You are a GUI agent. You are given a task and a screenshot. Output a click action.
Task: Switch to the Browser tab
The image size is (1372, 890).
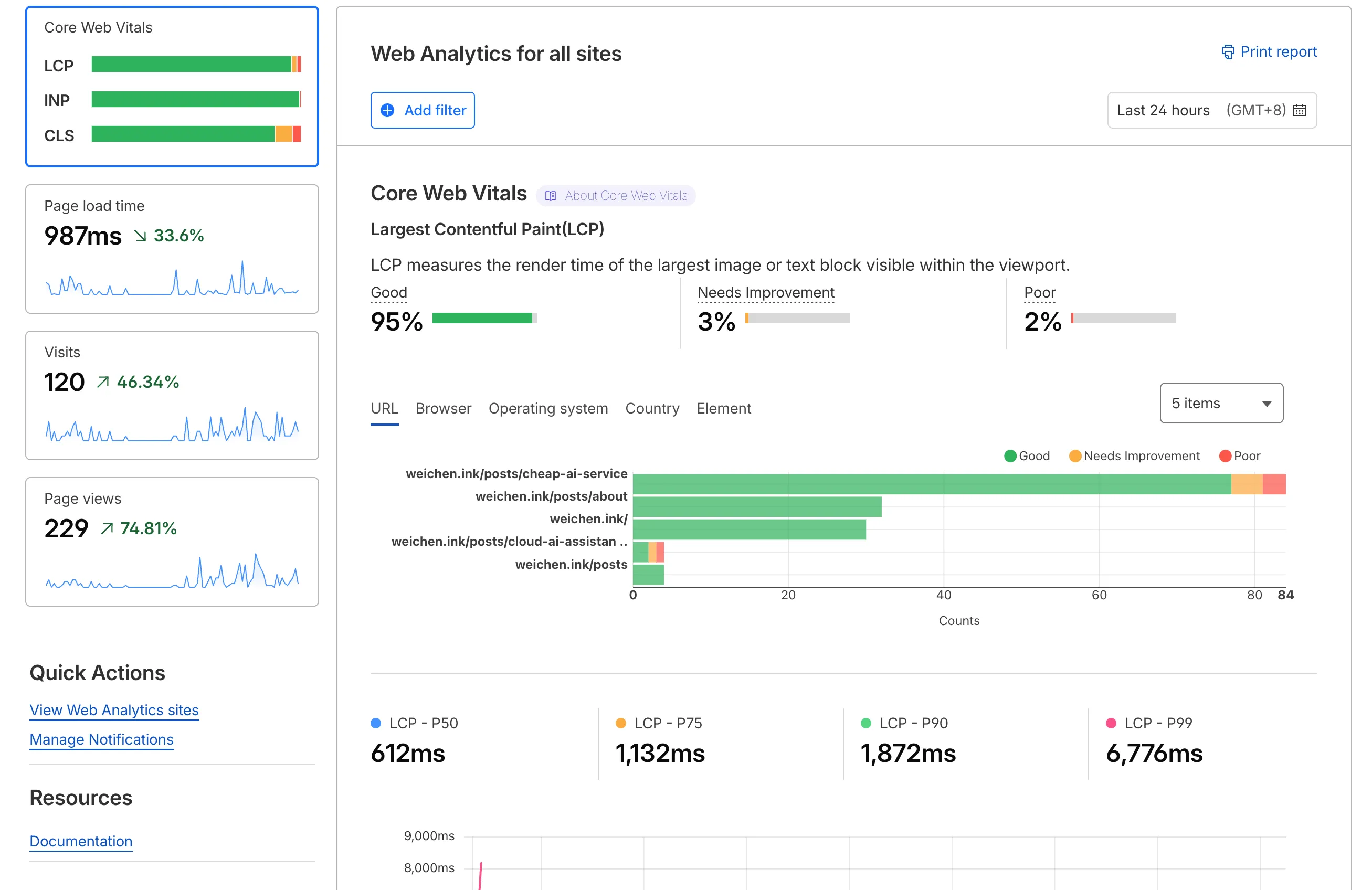tap(443, 408)
